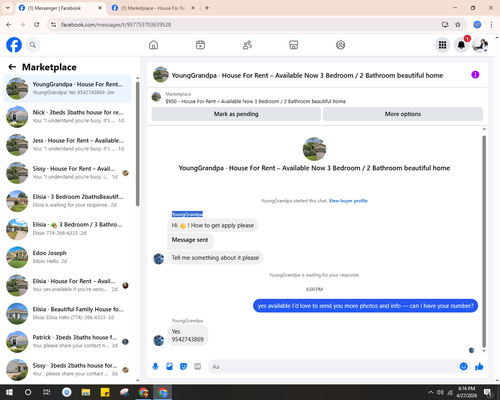Open the Notifications bell
This screenshot has width=500, height=400.
[x=461, y=45]
